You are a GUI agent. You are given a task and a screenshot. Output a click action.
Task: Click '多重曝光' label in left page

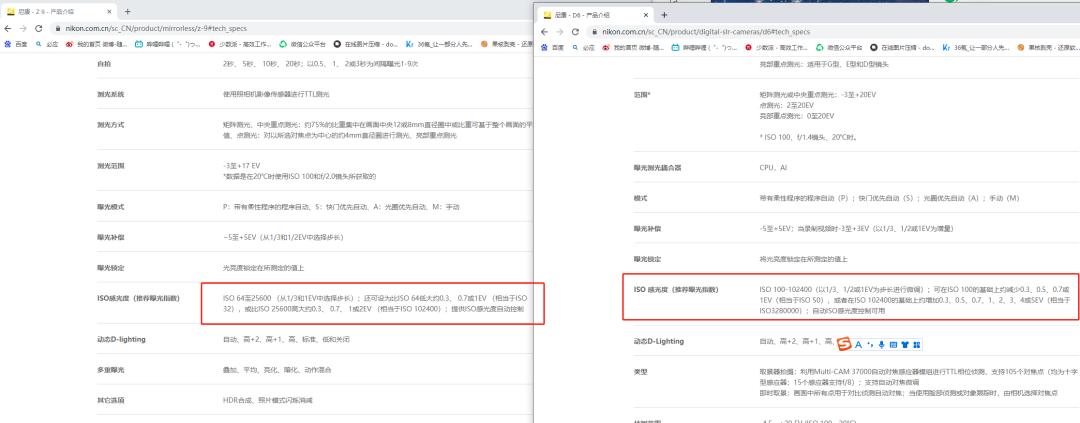[x=110, y=370]
